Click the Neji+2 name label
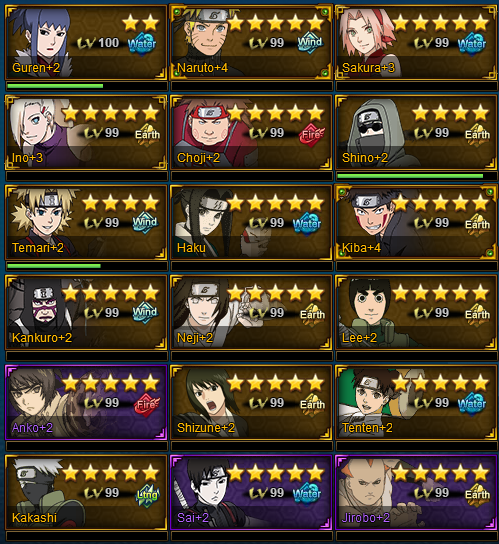 click(x=195, y=338)
